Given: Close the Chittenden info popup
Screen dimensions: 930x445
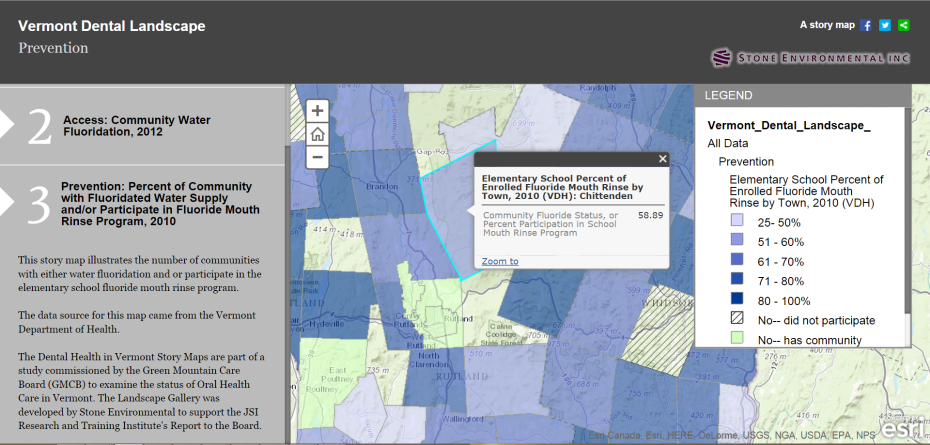Looking at the screenshot, I should pyautogui.click(x=662, y=158).
